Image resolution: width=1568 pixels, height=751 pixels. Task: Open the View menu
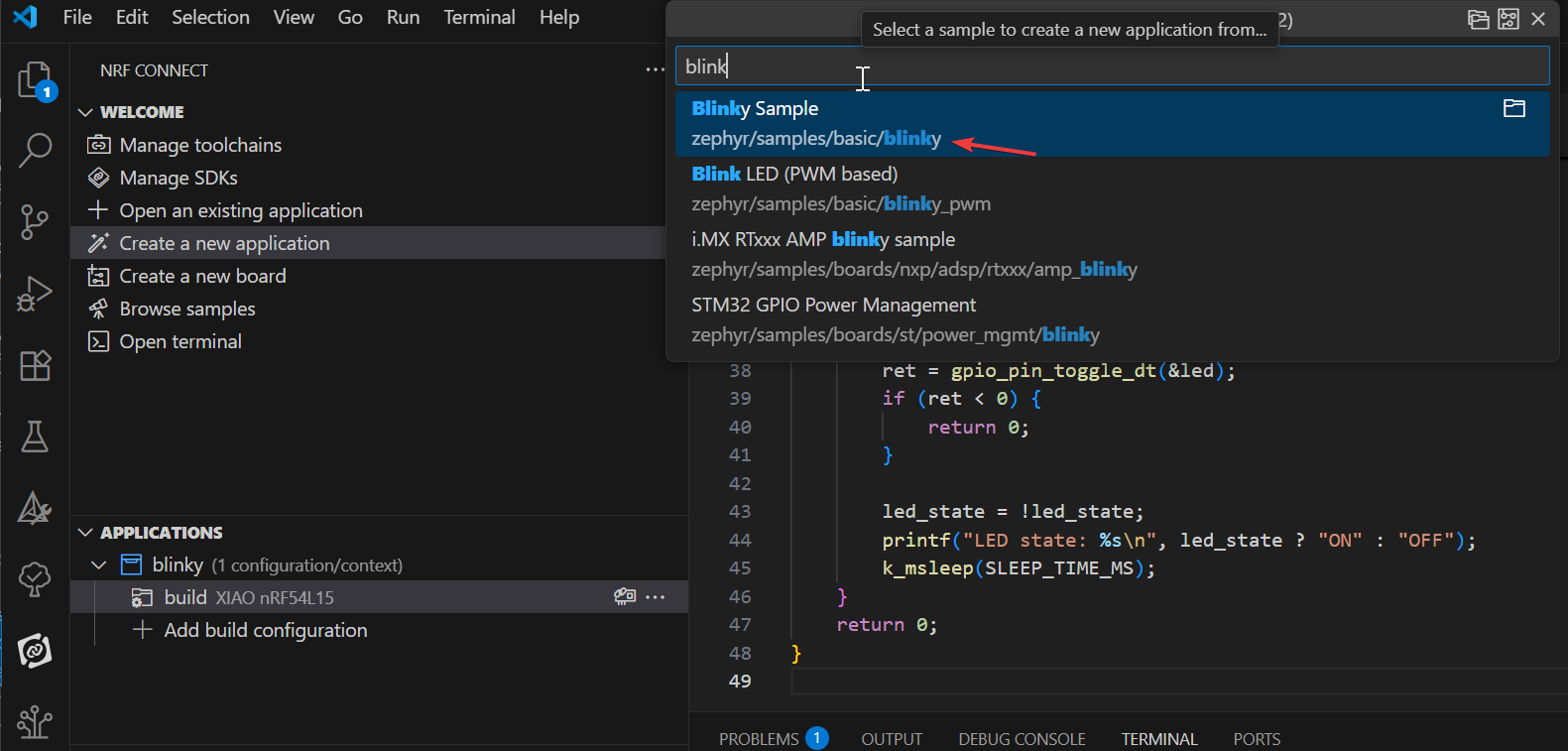click(294, 17)
